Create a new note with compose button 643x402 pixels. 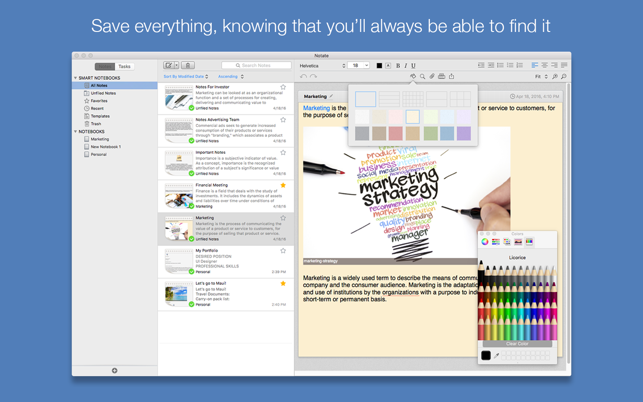tap(169, 65)
